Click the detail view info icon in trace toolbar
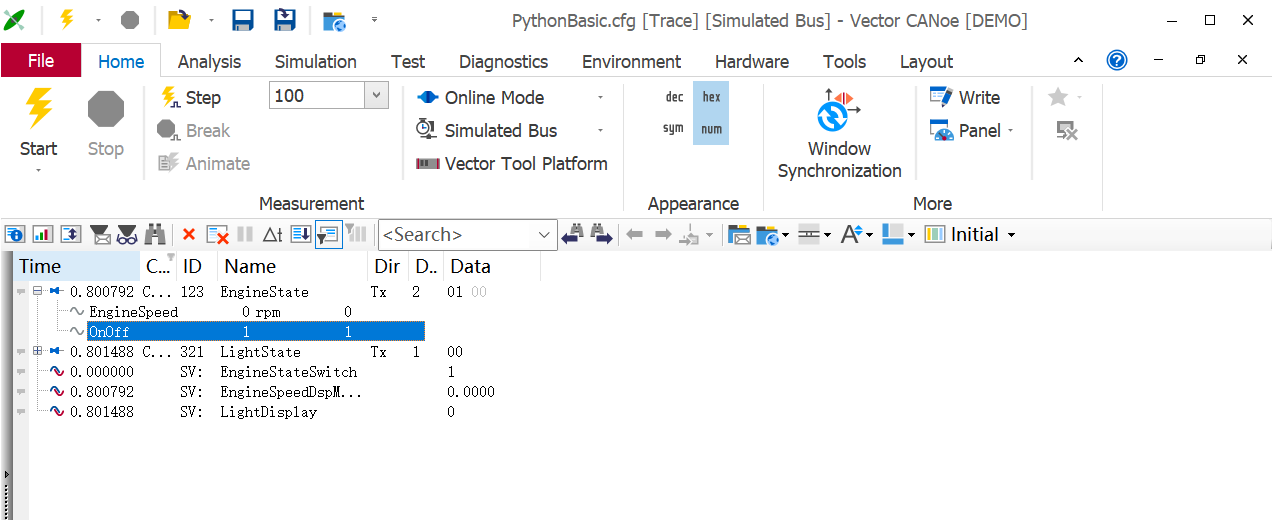 [x=15, y=234]
